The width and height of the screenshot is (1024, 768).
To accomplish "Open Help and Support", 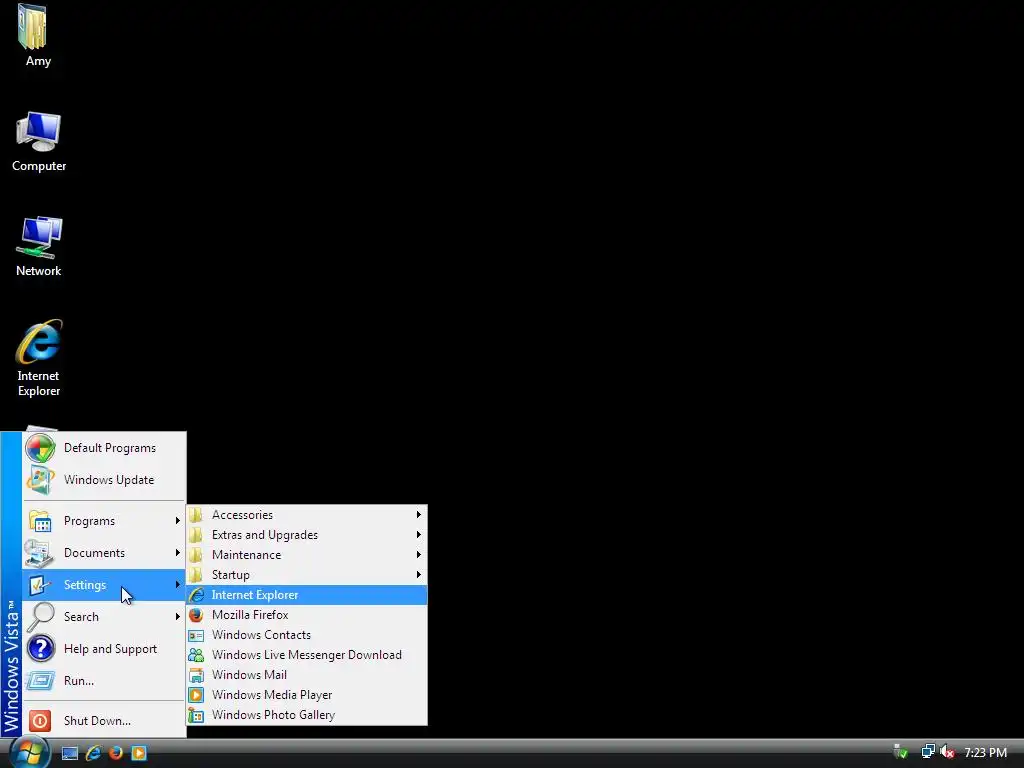I will pyautogui.click(x=104, y=648).
